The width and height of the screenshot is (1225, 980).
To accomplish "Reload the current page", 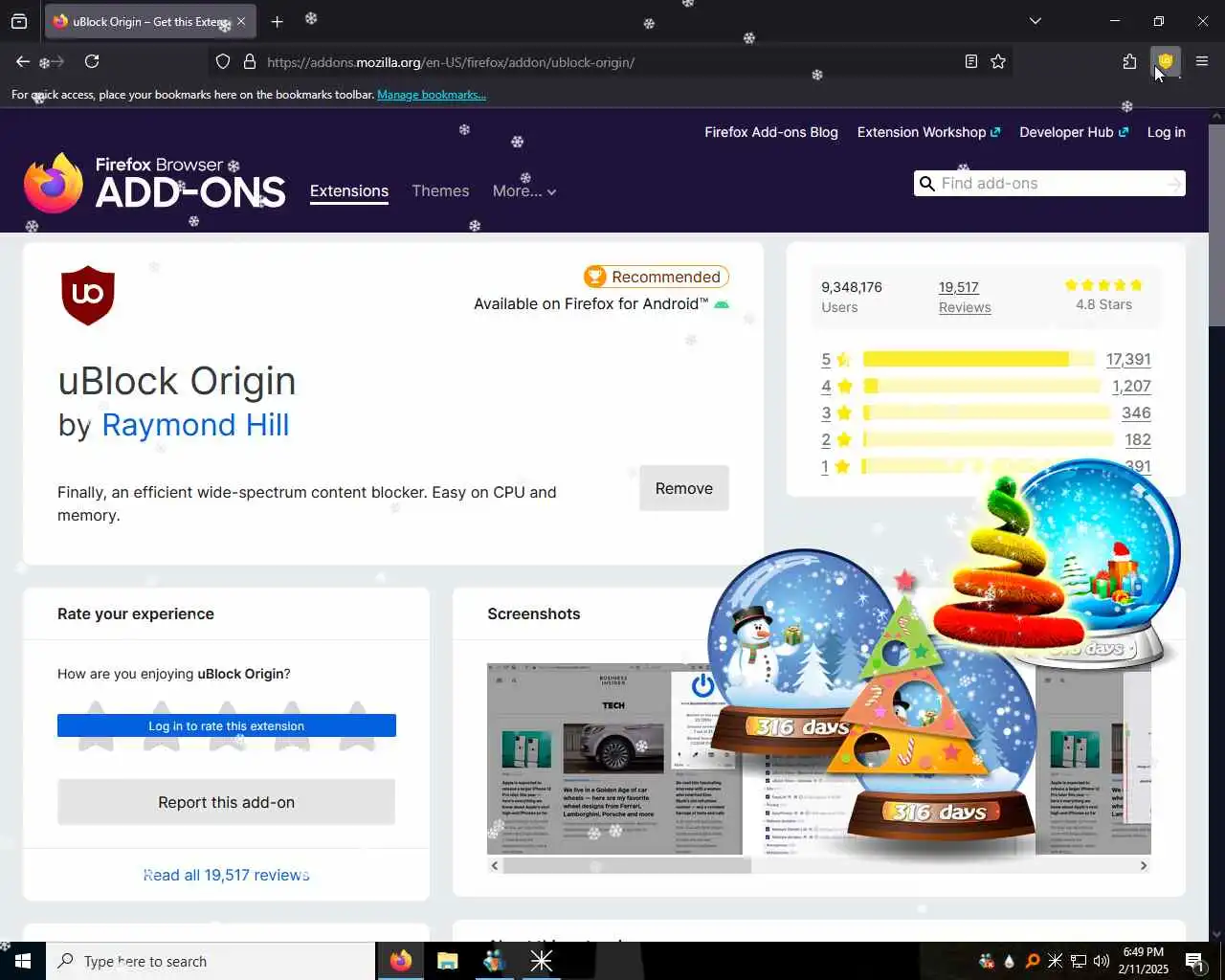I will click(x=92, y=61).
